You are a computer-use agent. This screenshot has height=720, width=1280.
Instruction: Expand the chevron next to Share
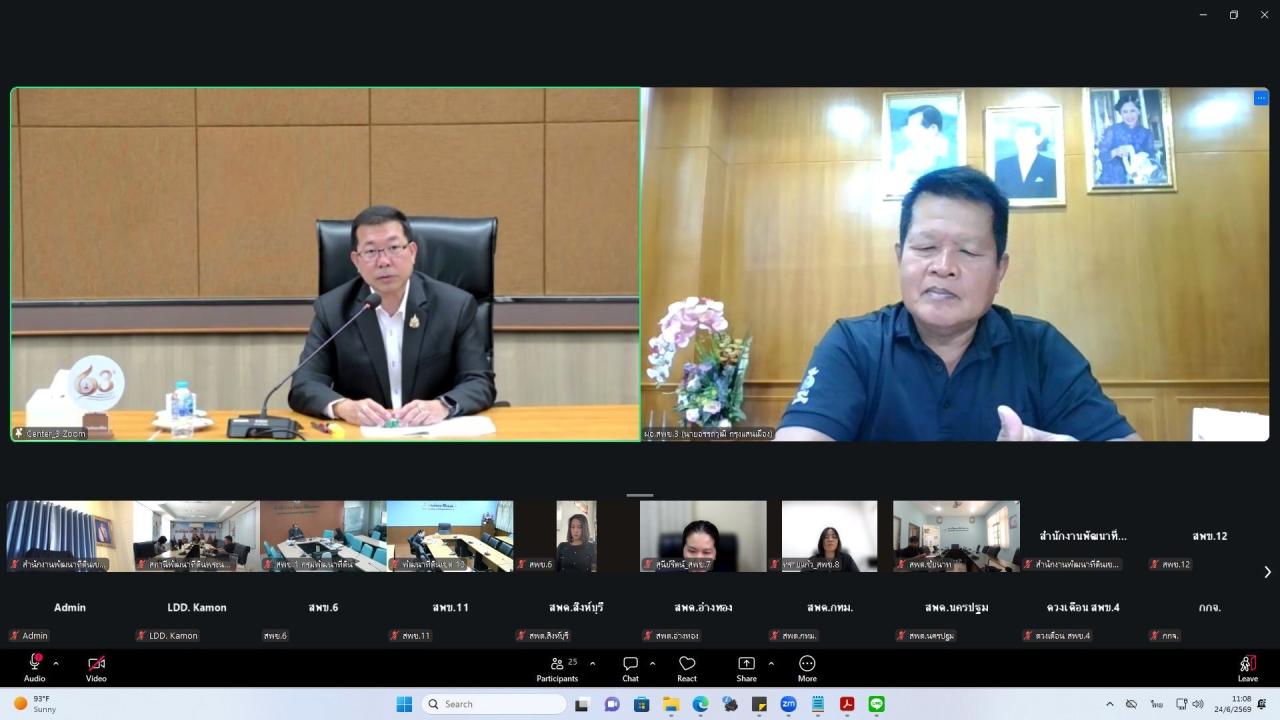[x=771, y=663]
